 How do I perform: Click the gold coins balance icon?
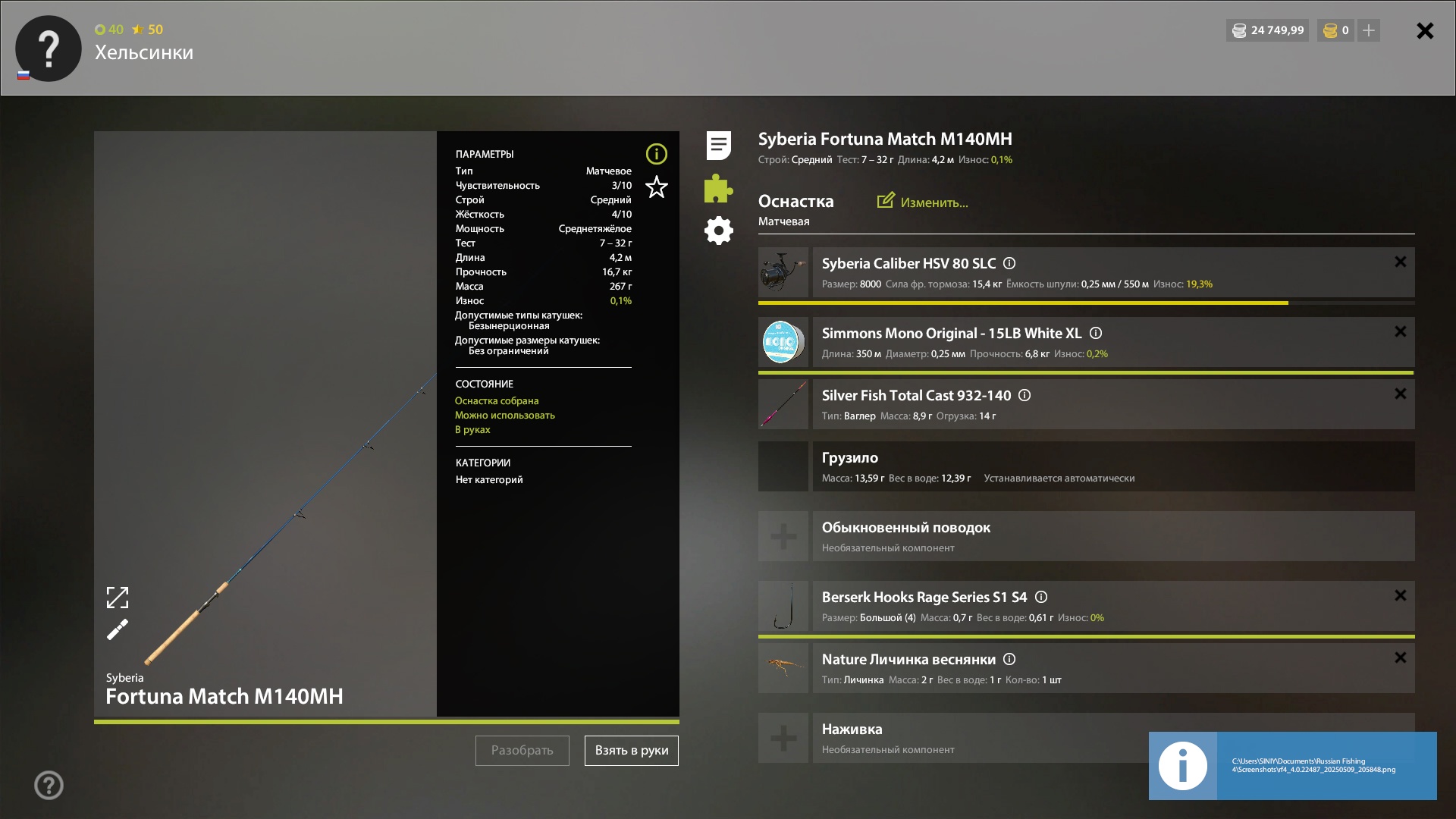1330,30
